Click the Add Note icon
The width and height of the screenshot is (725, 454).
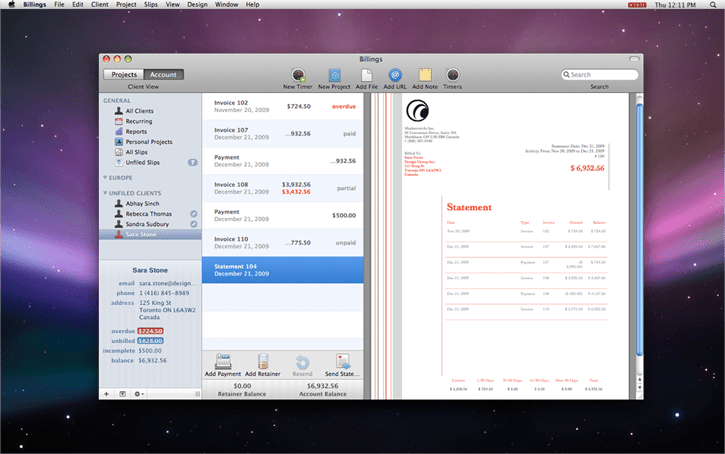point(425,75)
